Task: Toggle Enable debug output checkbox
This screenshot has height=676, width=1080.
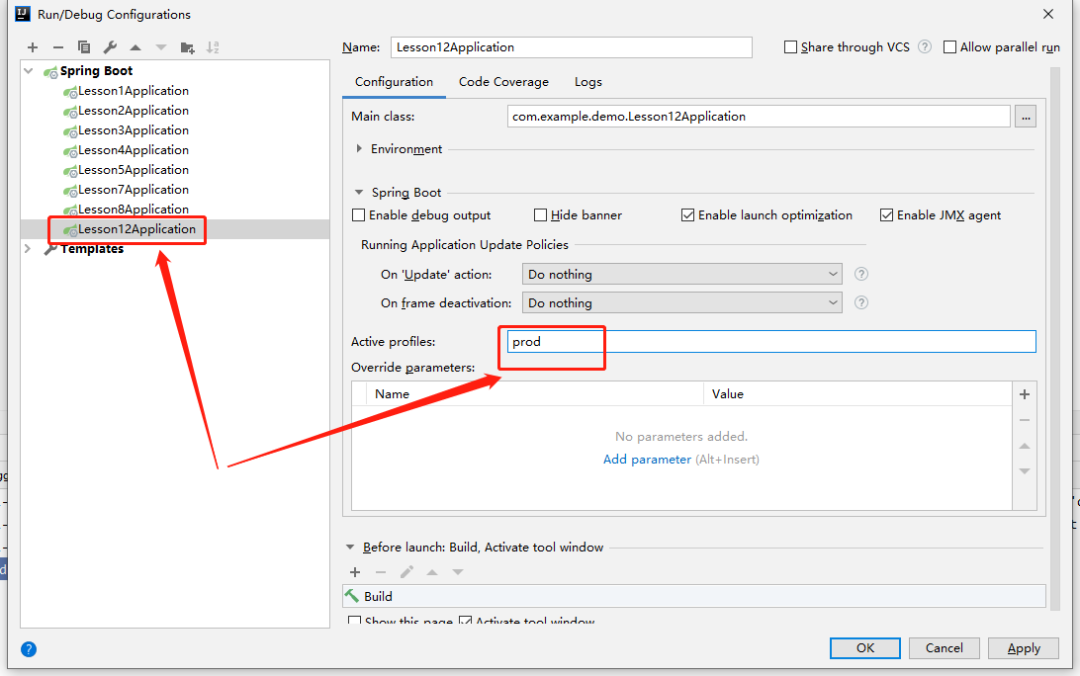Action: point(358,215)
